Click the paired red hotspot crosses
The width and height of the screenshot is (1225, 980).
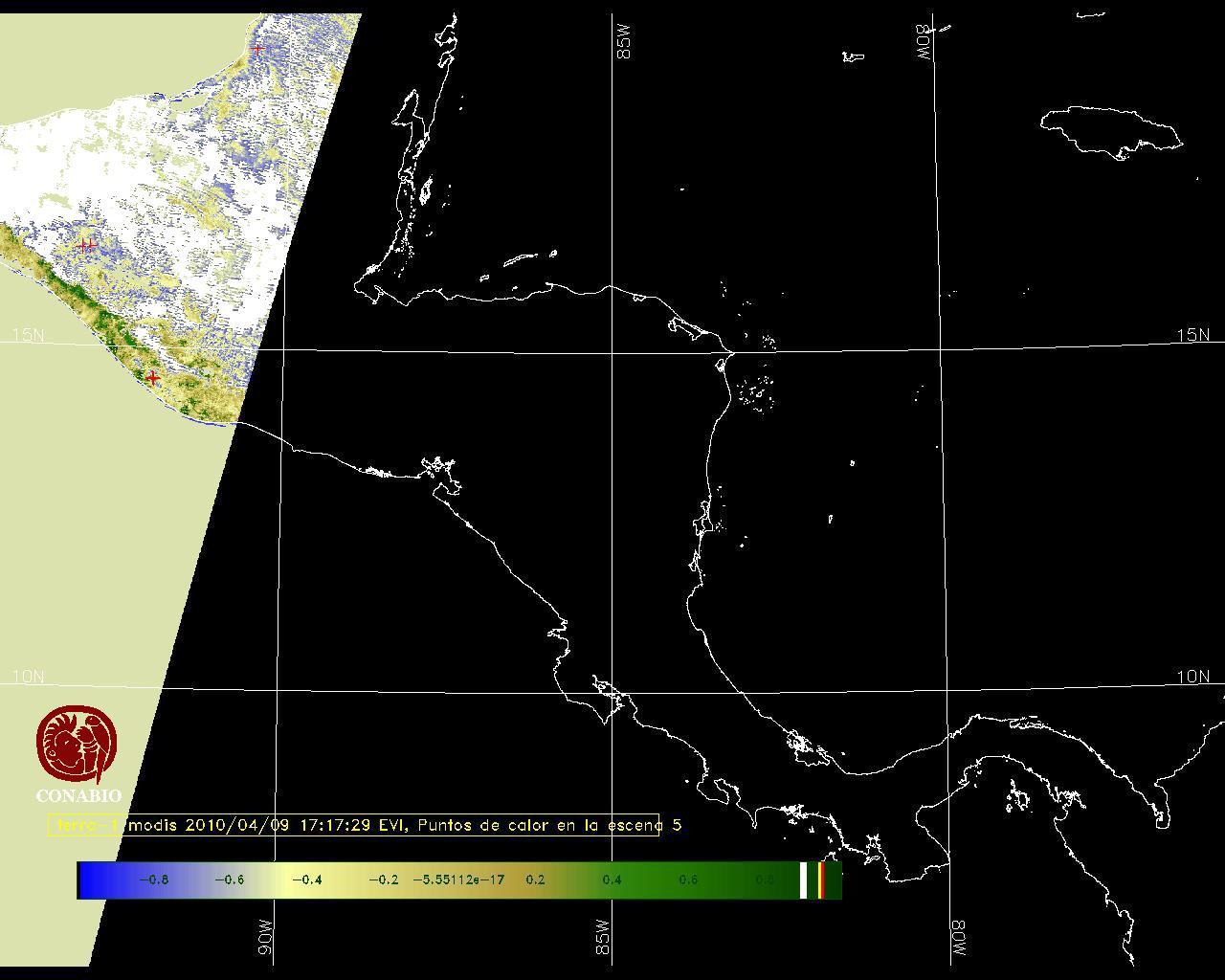[86, 246]
